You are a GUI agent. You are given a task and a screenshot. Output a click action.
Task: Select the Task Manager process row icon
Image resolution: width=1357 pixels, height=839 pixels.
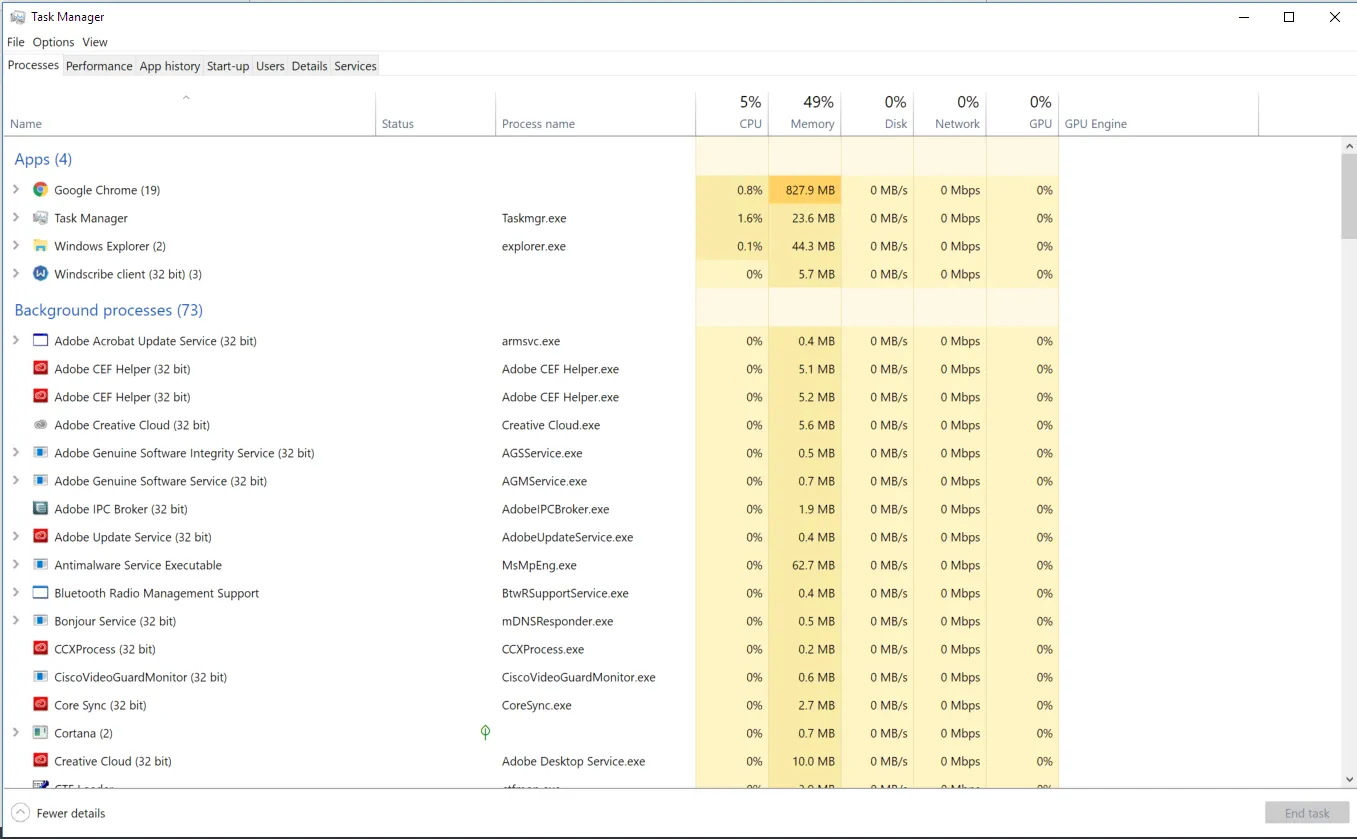(x=40, y=218)
